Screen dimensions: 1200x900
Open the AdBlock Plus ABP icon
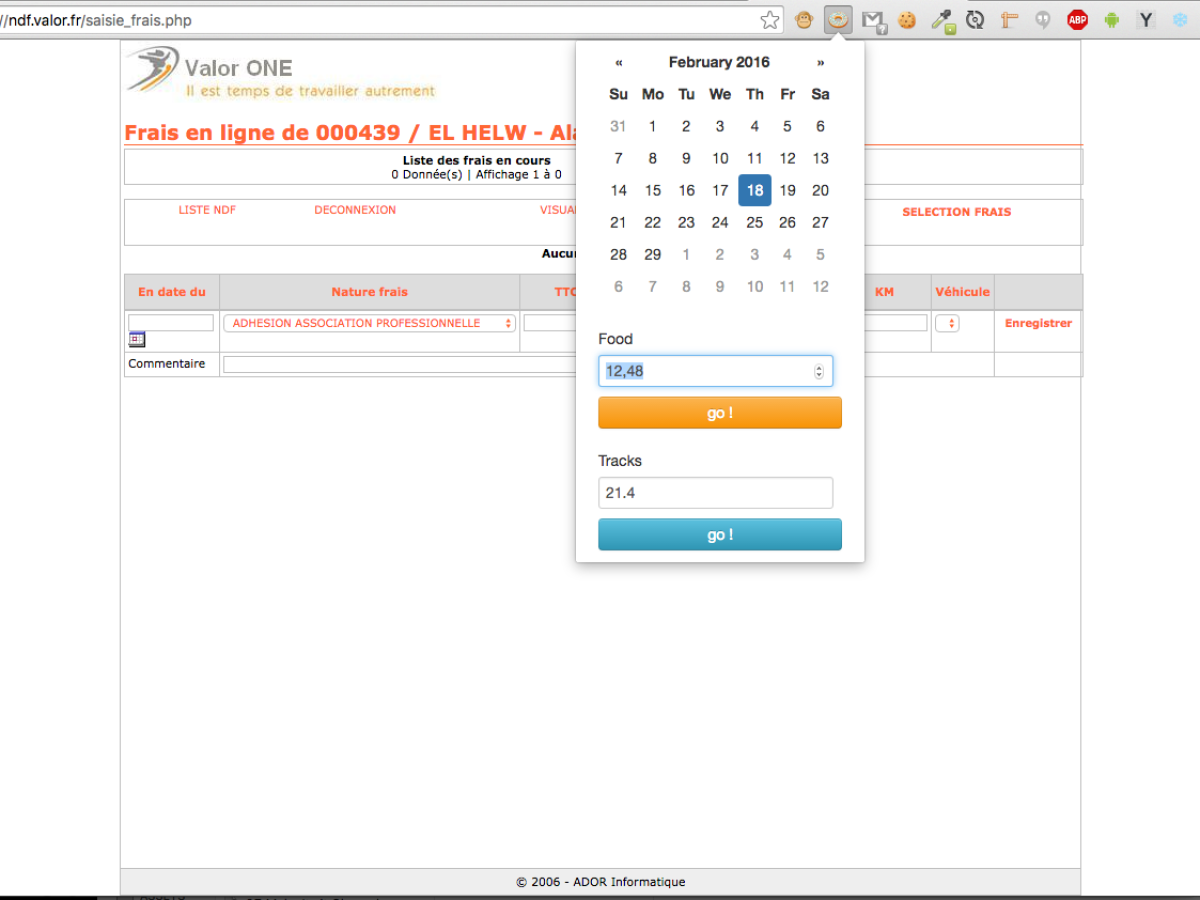pyautogui.click(x=1077, y=19)
